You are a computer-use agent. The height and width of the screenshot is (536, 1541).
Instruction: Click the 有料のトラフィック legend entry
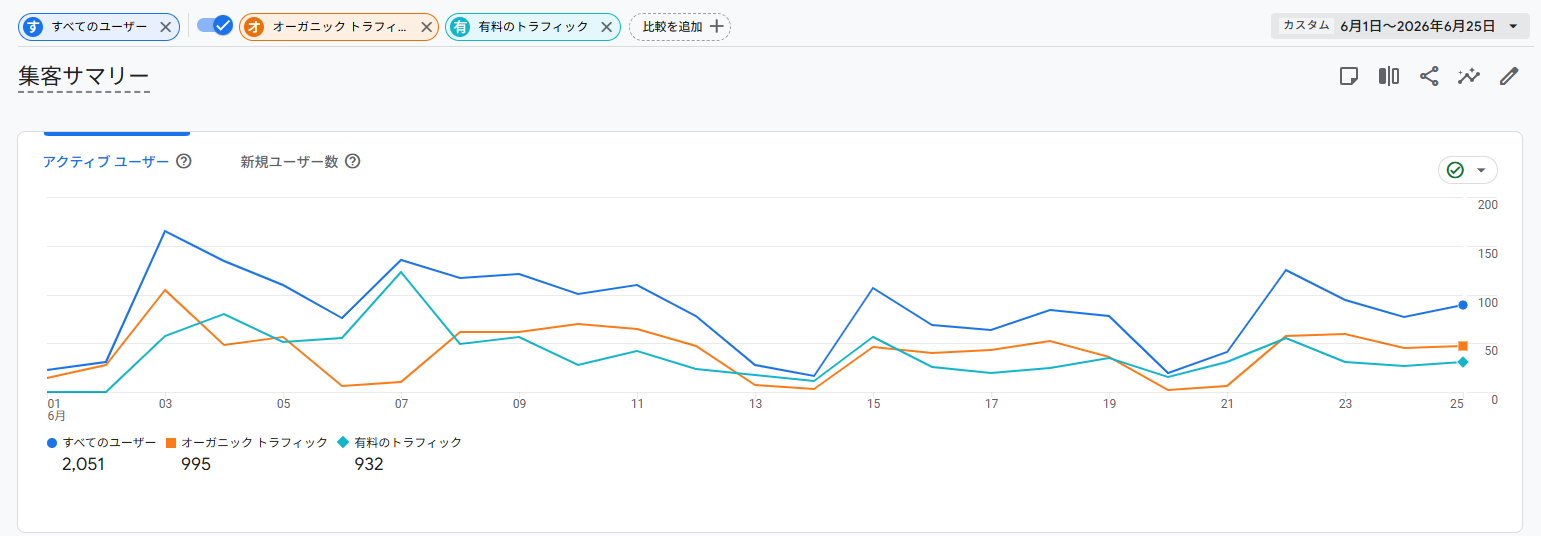(400, 442)
